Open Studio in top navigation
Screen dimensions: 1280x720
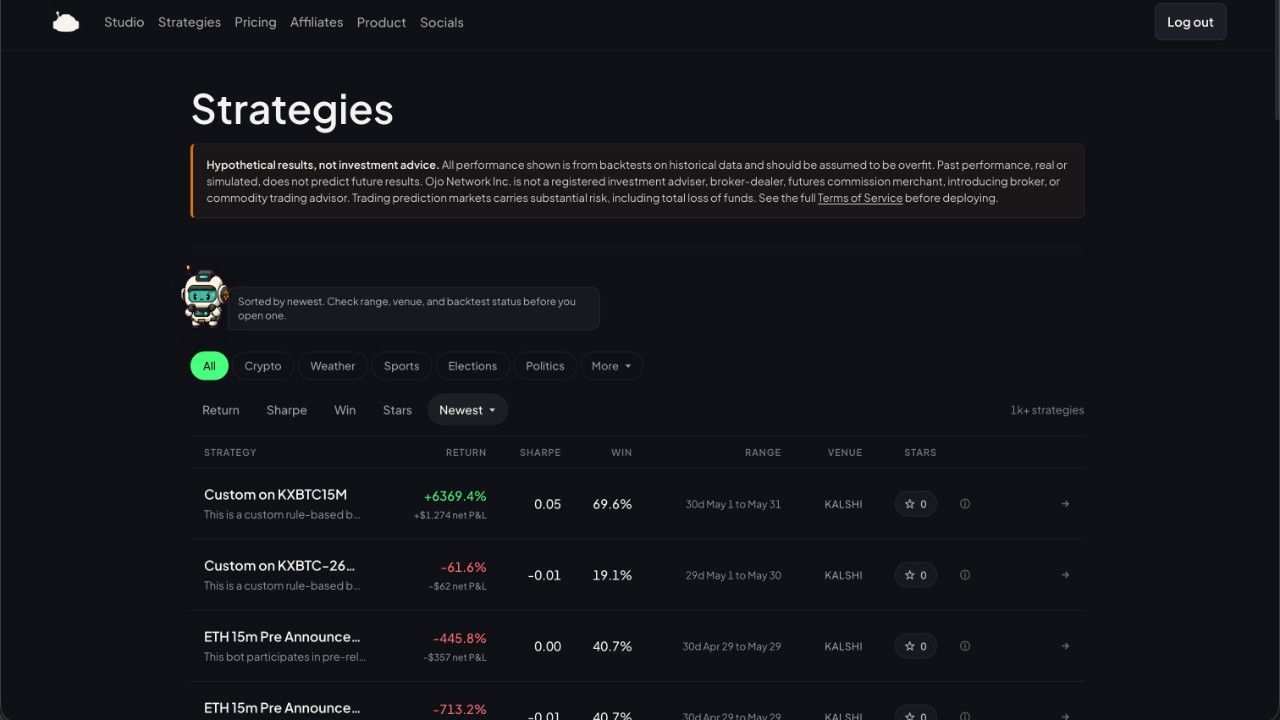[x=124, y=22]
